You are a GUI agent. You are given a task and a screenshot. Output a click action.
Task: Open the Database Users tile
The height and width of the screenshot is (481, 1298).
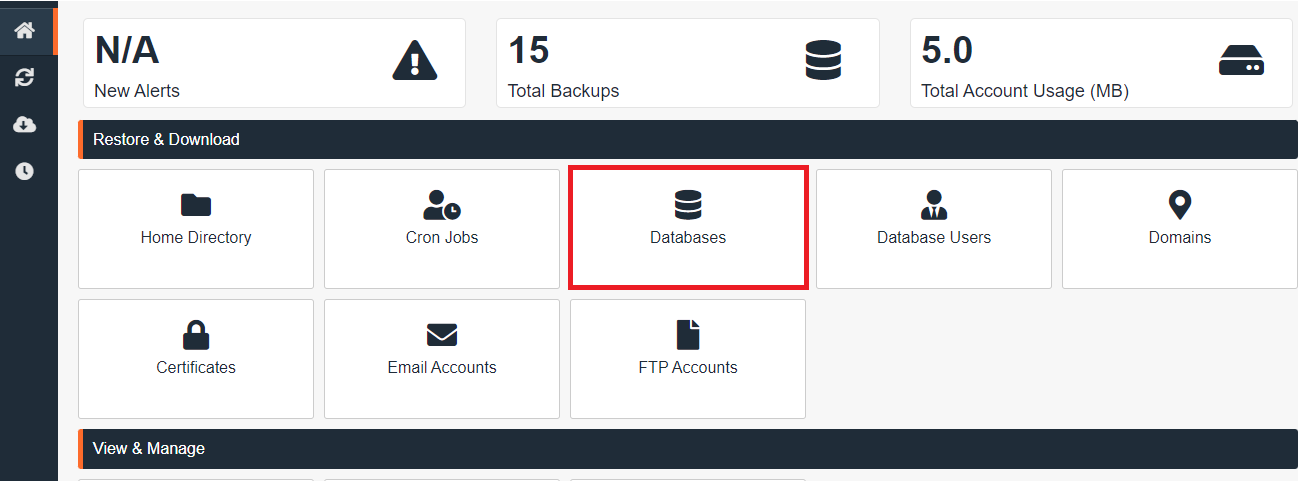[x=934, y=228]
